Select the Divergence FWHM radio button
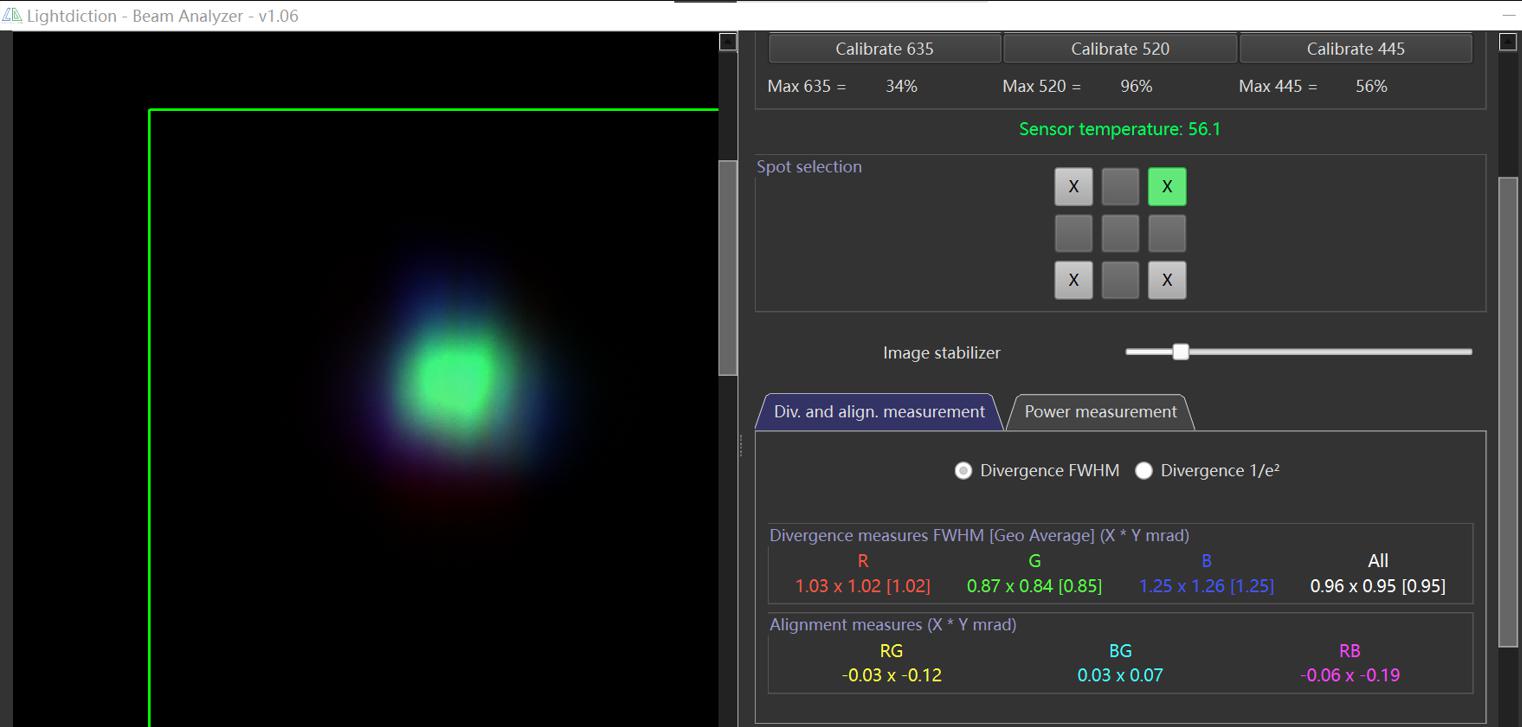 click(x=963, y=470)
